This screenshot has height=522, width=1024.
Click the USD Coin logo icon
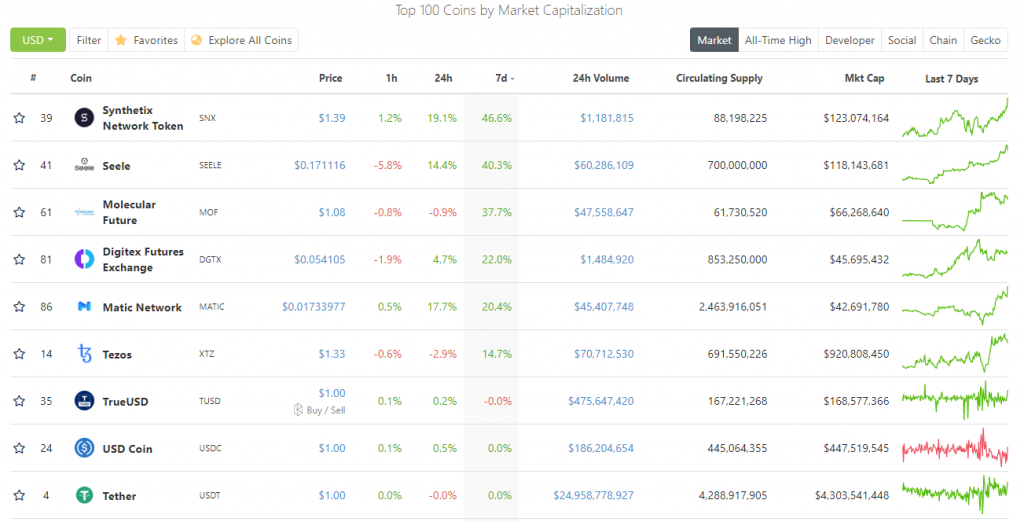click(84, 448)
